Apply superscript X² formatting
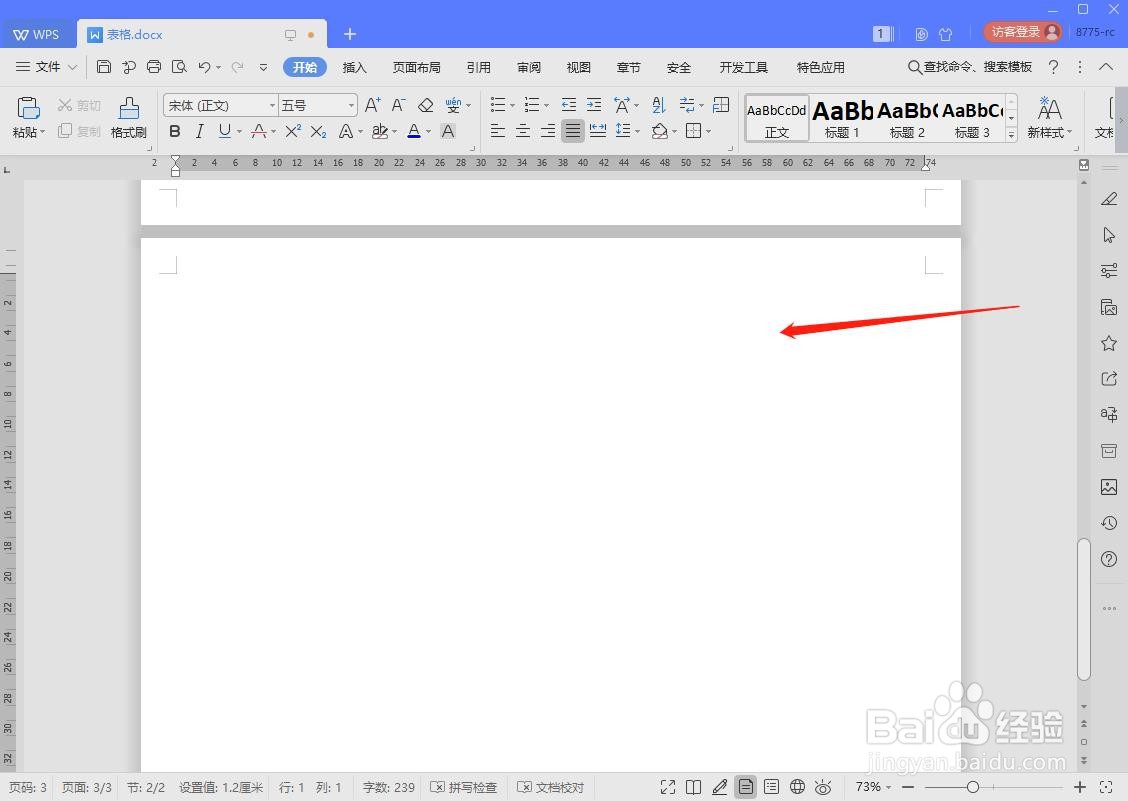 click(x=293, y=131)
